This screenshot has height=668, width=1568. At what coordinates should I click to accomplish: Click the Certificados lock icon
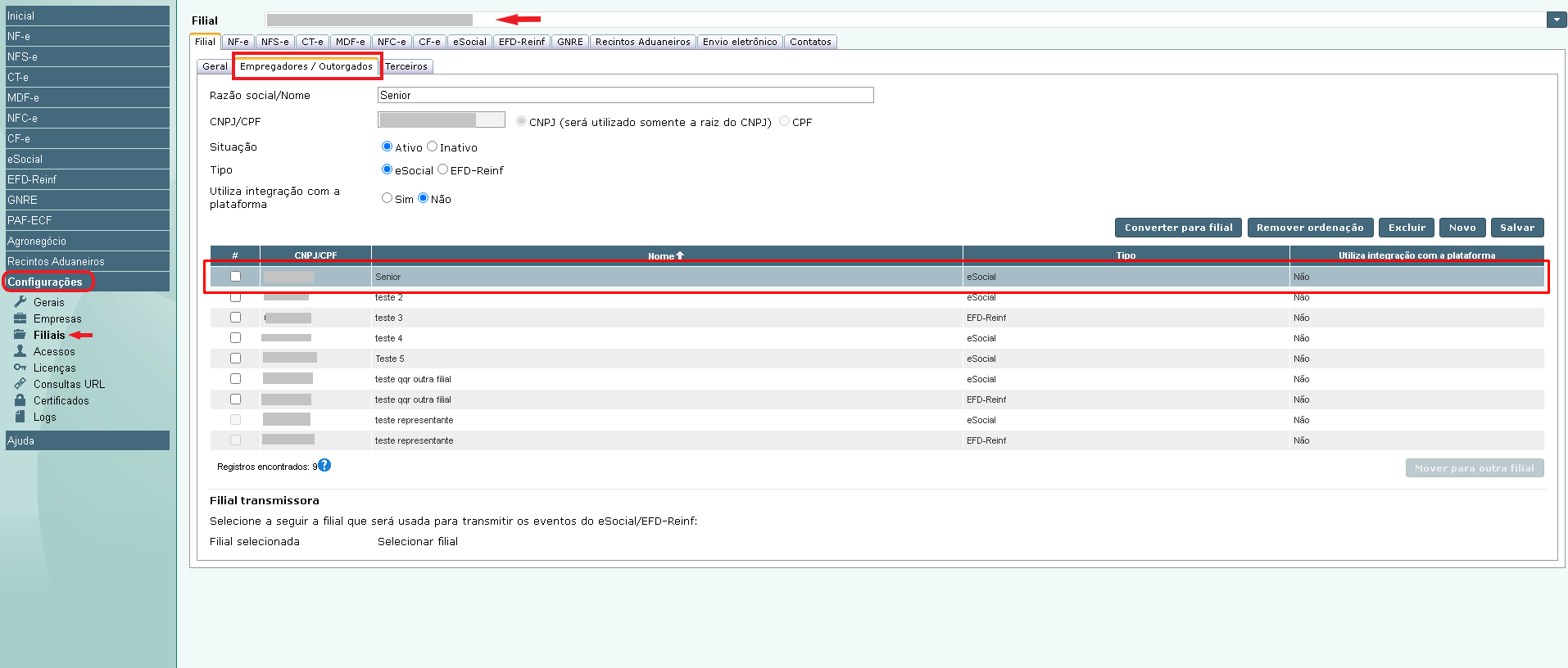pos(20,399)
